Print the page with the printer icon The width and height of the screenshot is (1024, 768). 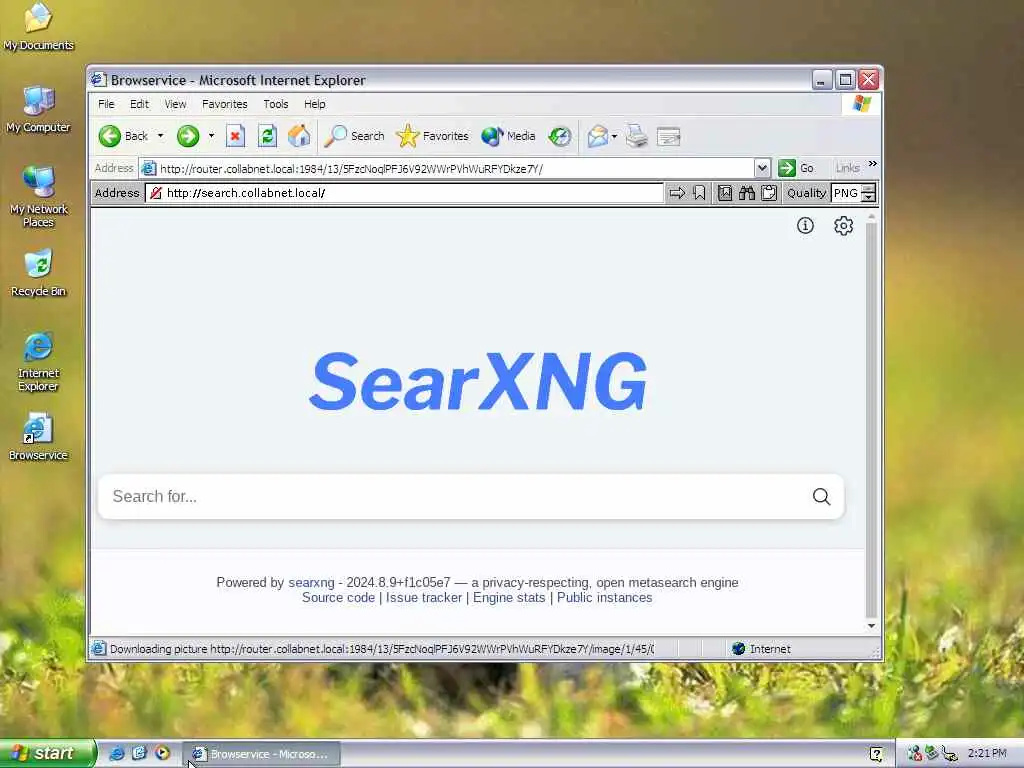click(x=636, y=136)
